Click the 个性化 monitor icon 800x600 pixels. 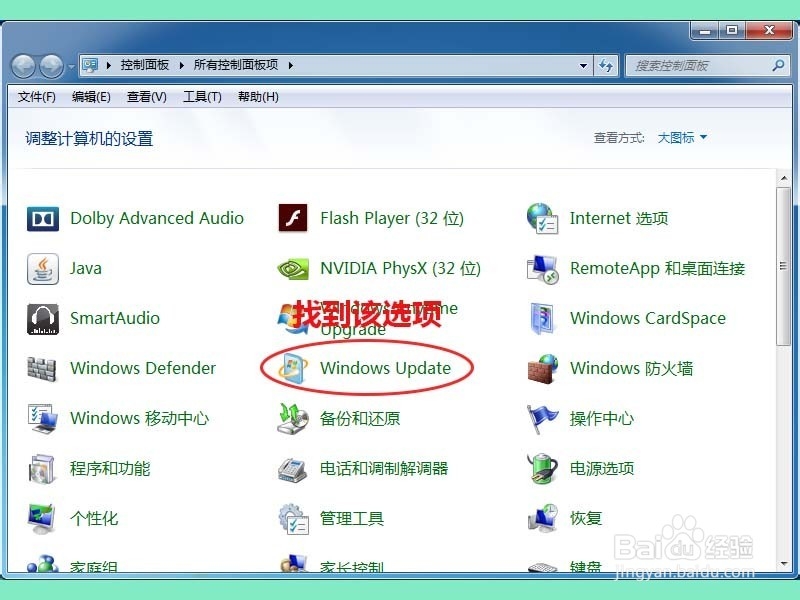point(42,518)
